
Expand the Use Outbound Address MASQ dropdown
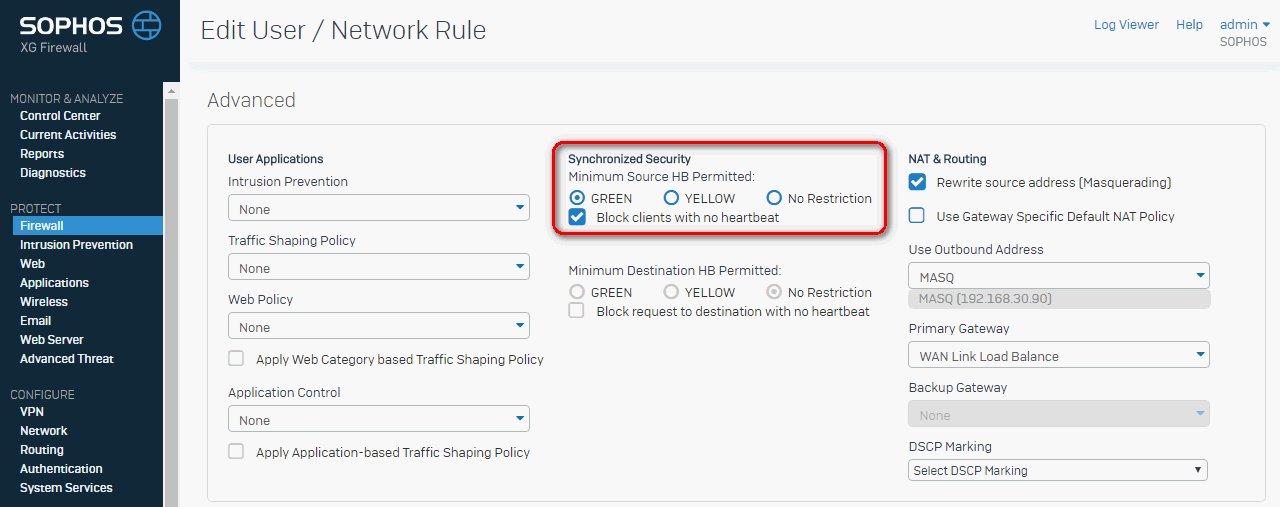point(1059,276)
